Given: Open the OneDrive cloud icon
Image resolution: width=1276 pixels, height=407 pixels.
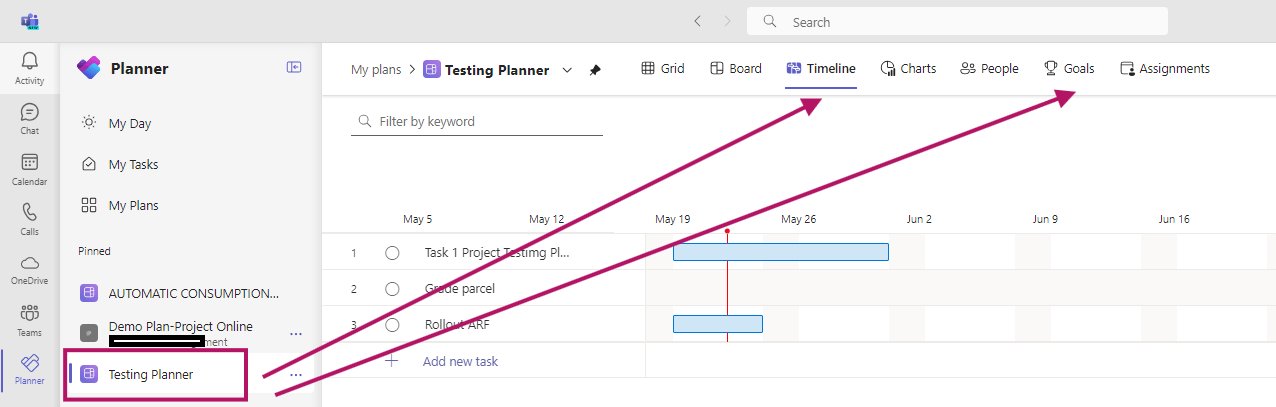Looking at the screenshot, I should pyautogui.click(x=29, y=269).
